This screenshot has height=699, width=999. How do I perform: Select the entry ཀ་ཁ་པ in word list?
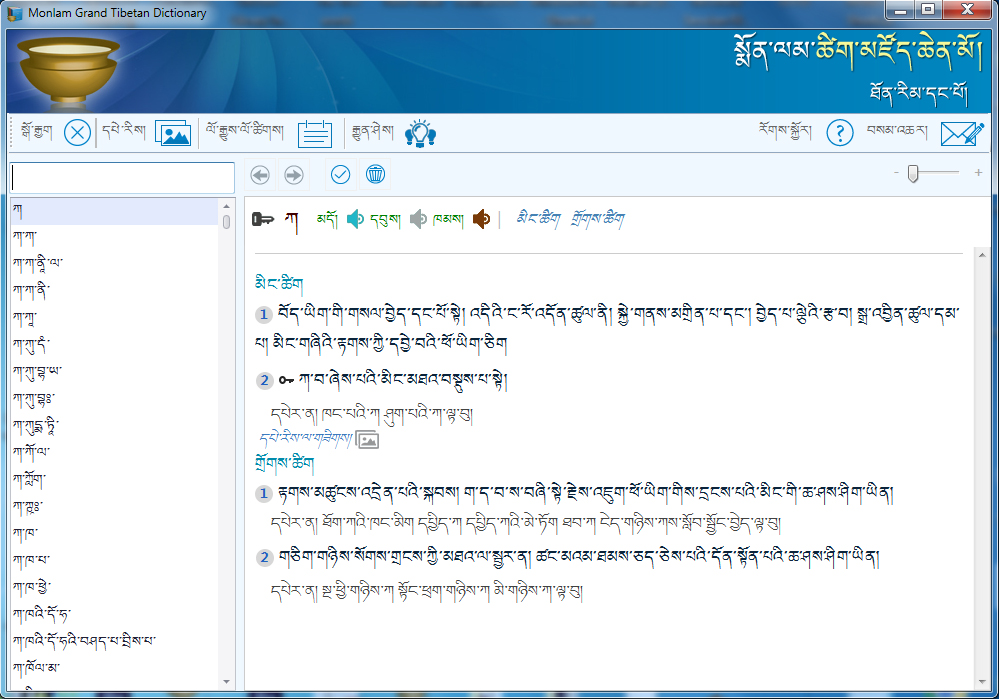[115, 560]
